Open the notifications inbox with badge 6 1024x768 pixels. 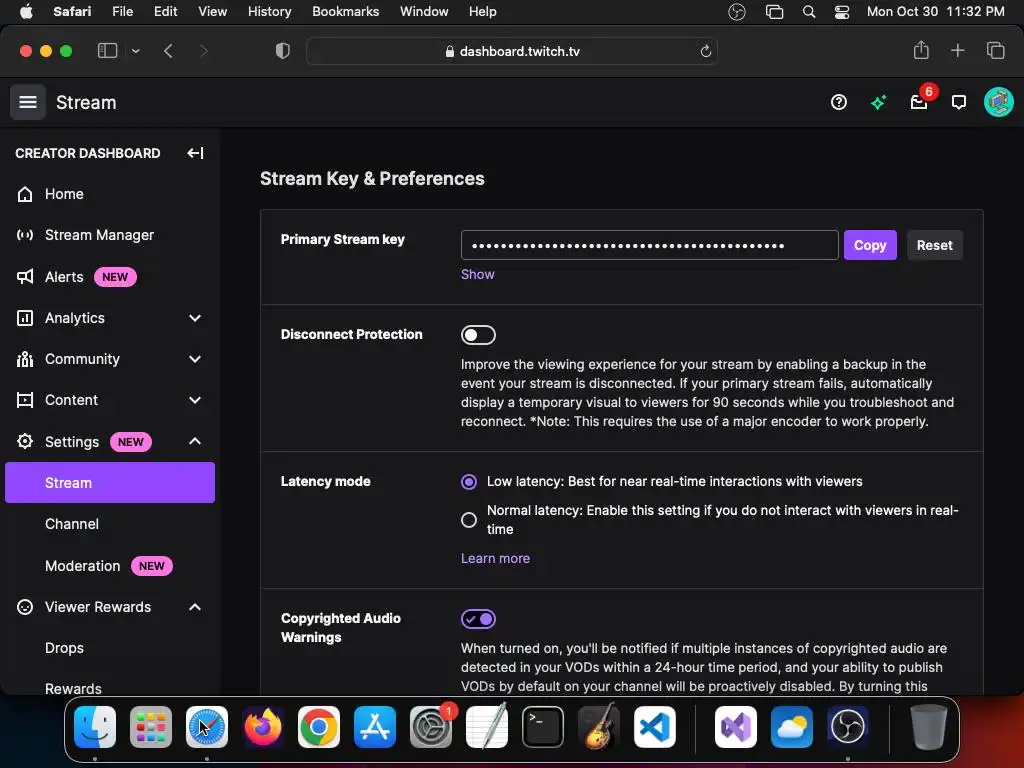(919, 102)
